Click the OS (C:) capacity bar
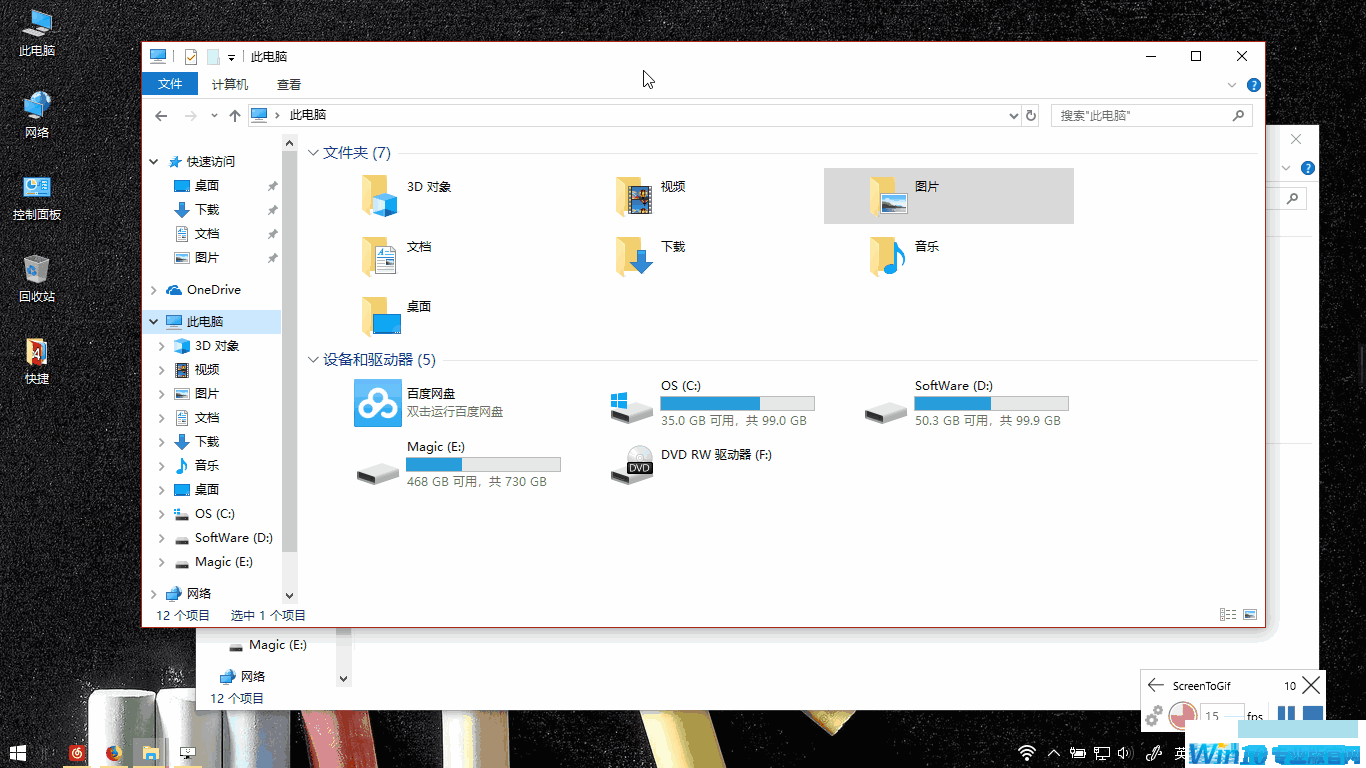 click(x=737, y=404)
